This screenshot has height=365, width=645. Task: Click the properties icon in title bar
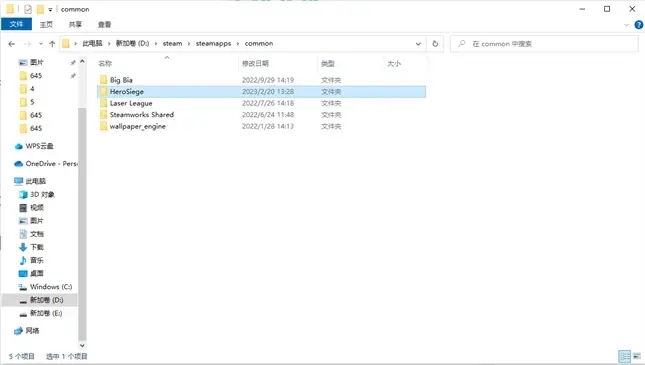tap(28, 9)
